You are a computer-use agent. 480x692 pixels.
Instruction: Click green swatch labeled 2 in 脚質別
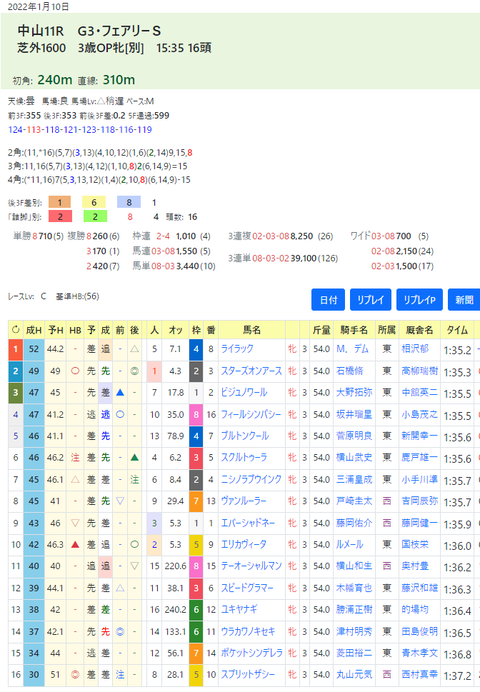pyautogui.click(x=95, y=217)
